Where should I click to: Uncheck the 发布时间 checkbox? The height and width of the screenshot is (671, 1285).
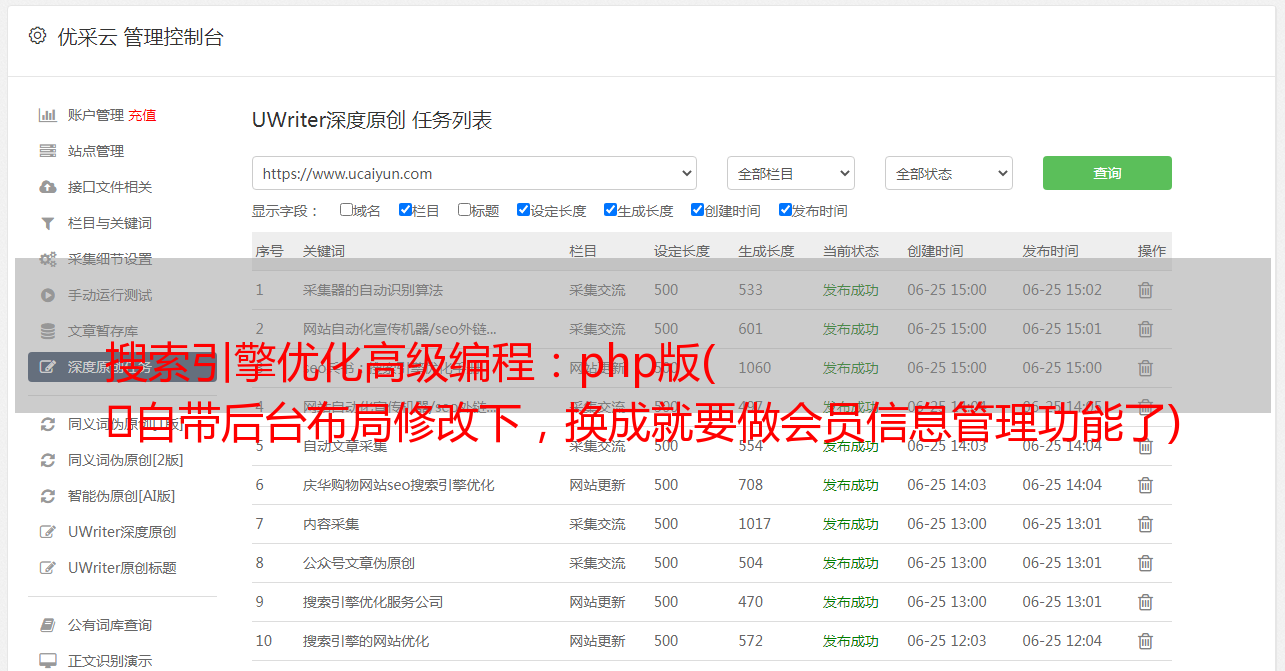(785, 210)
